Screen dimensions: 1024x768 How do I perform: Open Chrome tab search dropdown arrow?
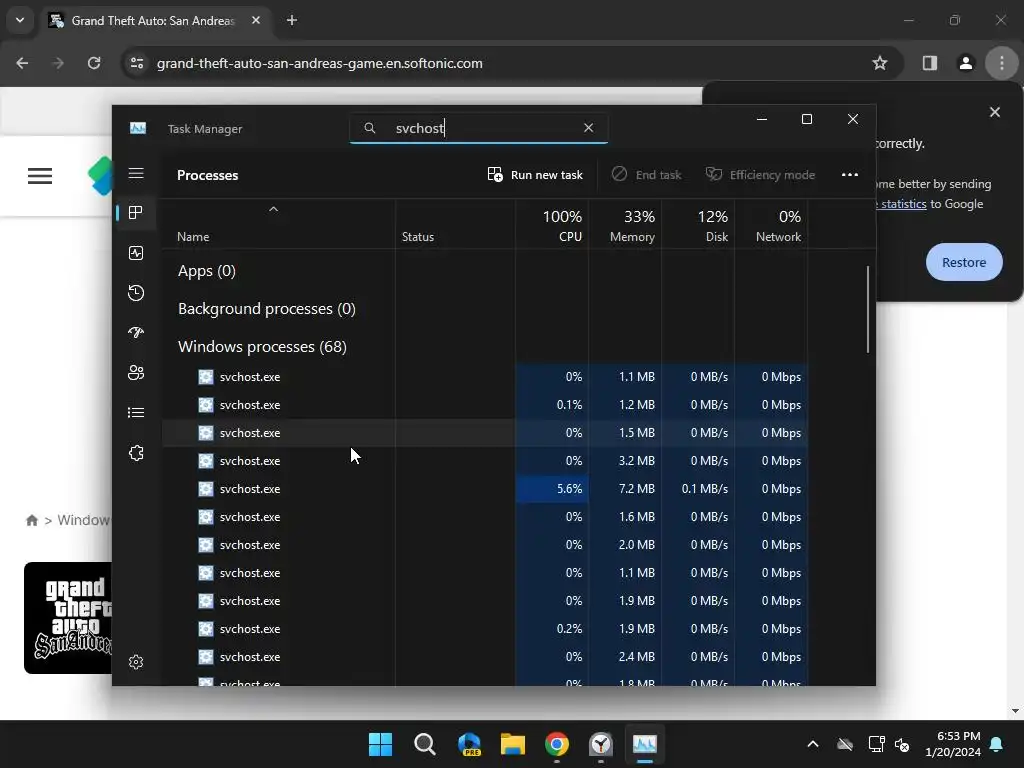[x=20, y=20]
